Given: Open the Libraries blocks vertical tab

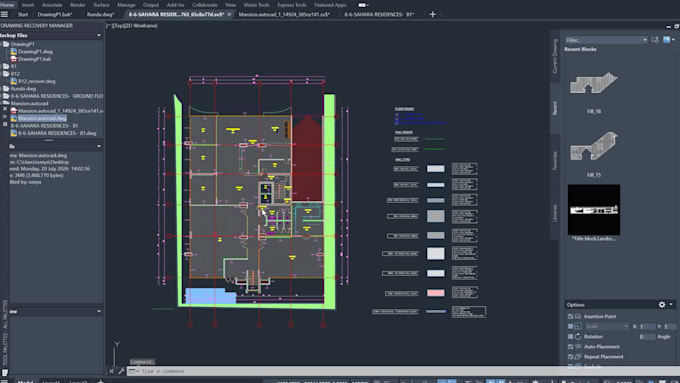Looking at the screenshot, I should pyautogui.click(x=555, y=213).
